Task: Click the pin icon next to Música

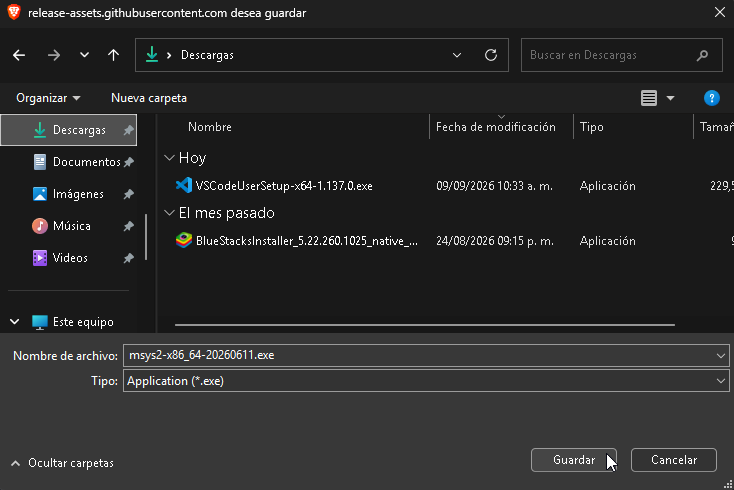Action: coord(128,226)
